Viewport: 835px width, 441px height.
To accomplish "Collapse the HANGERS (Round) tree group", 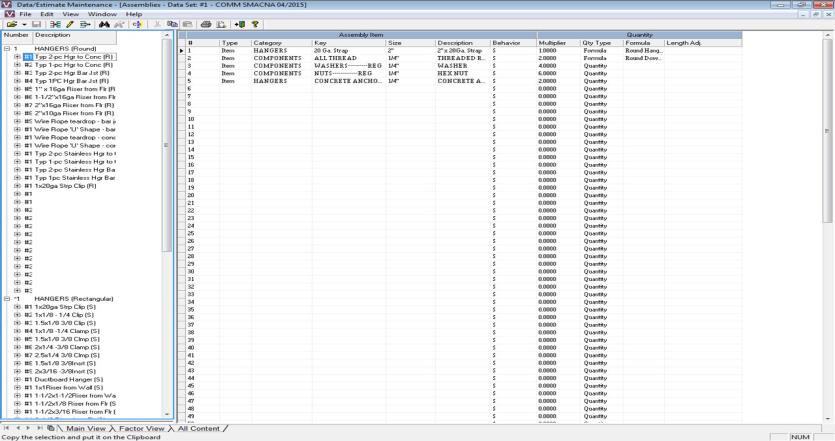I will 7,48.
